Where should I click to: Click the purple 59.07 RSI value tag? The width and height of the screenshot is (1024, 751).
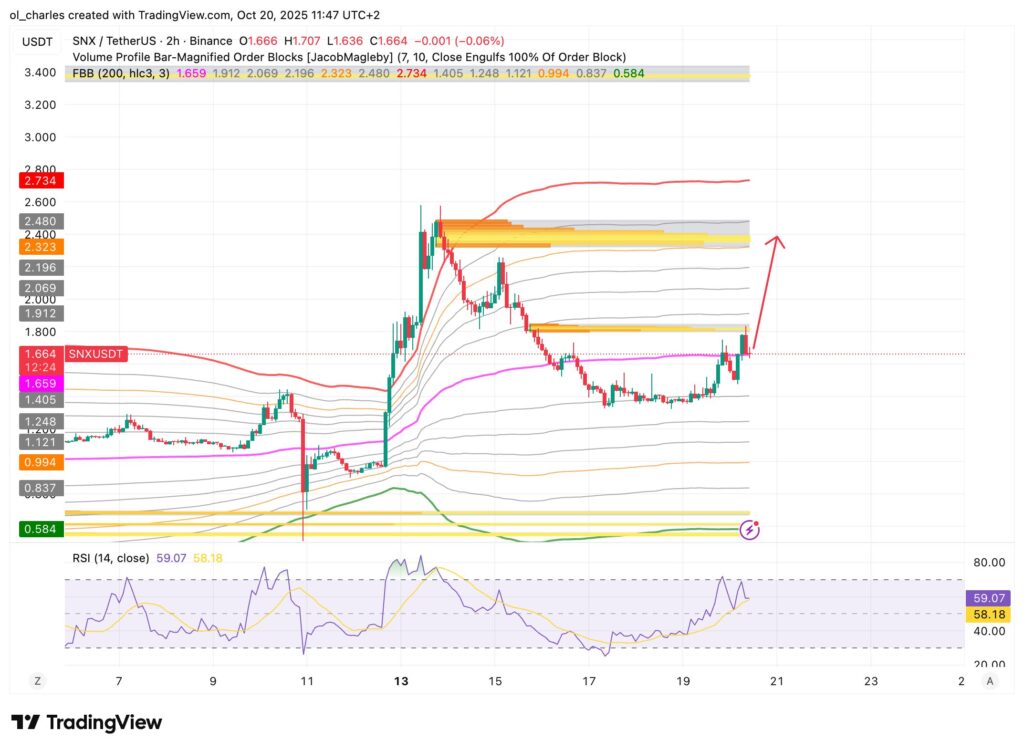[x=986, y=597]
